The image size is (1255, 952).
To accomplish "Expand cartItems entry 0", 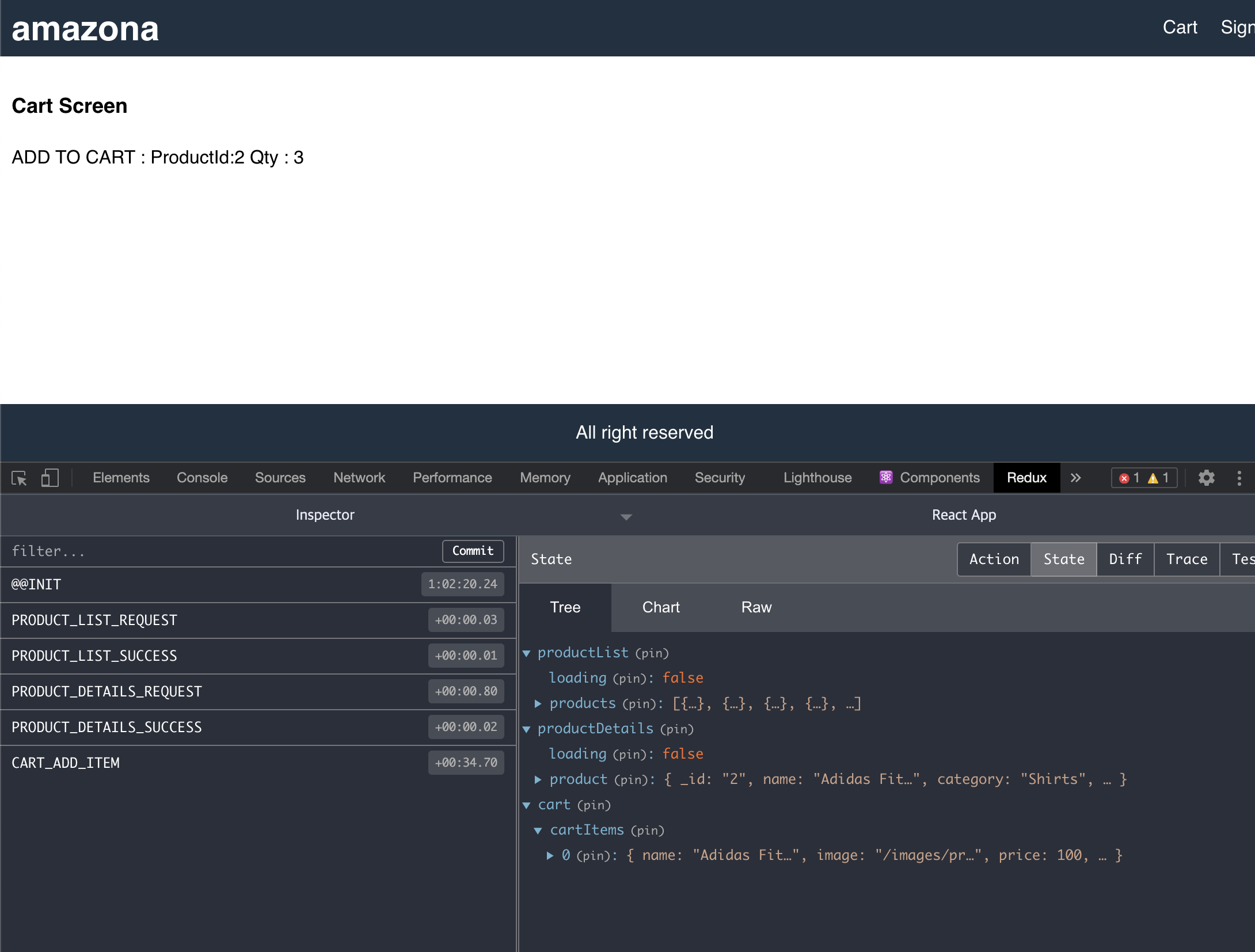I will (x=550, y=855).
